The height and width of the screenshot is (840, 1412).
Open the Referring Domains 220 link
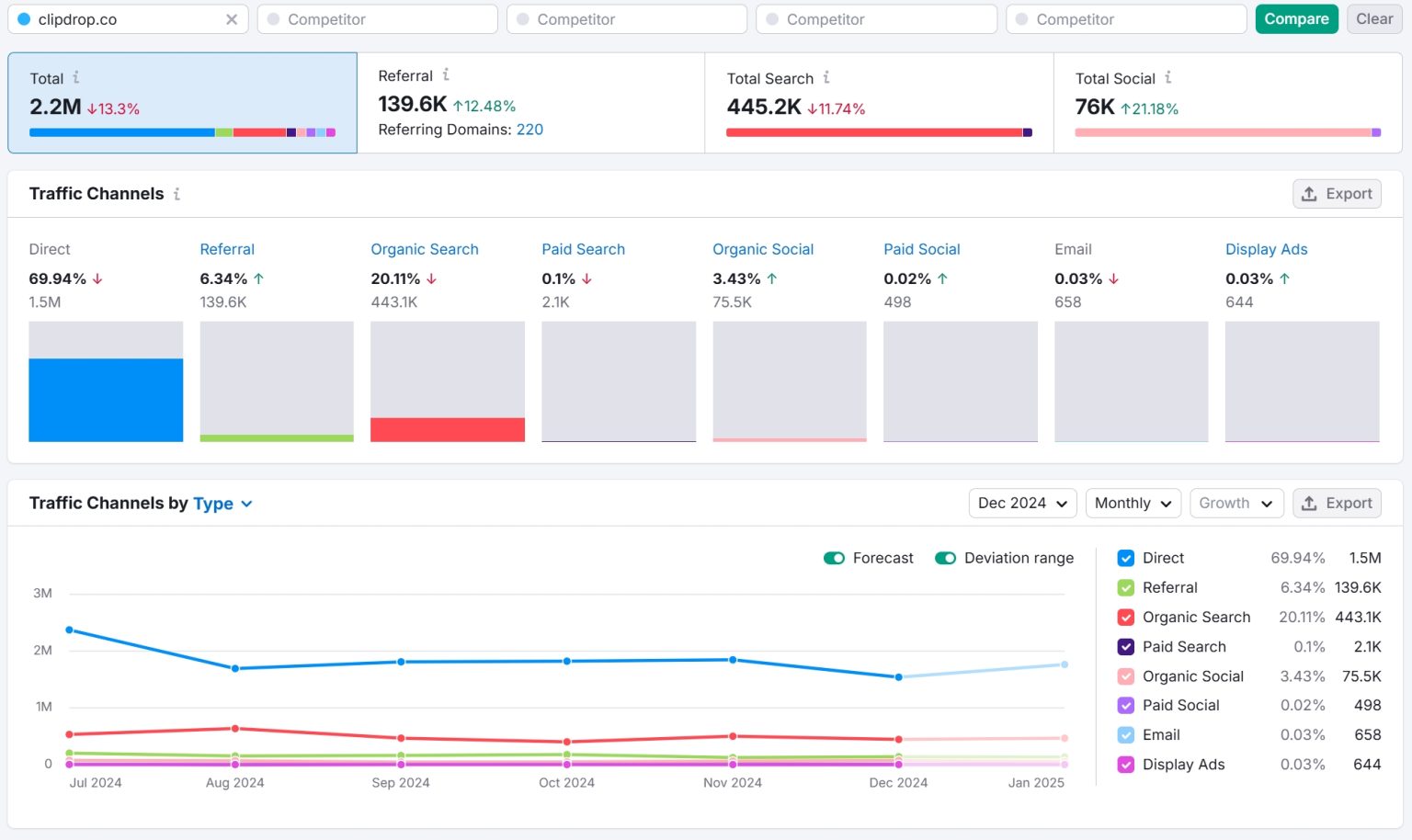coord(529,130)
